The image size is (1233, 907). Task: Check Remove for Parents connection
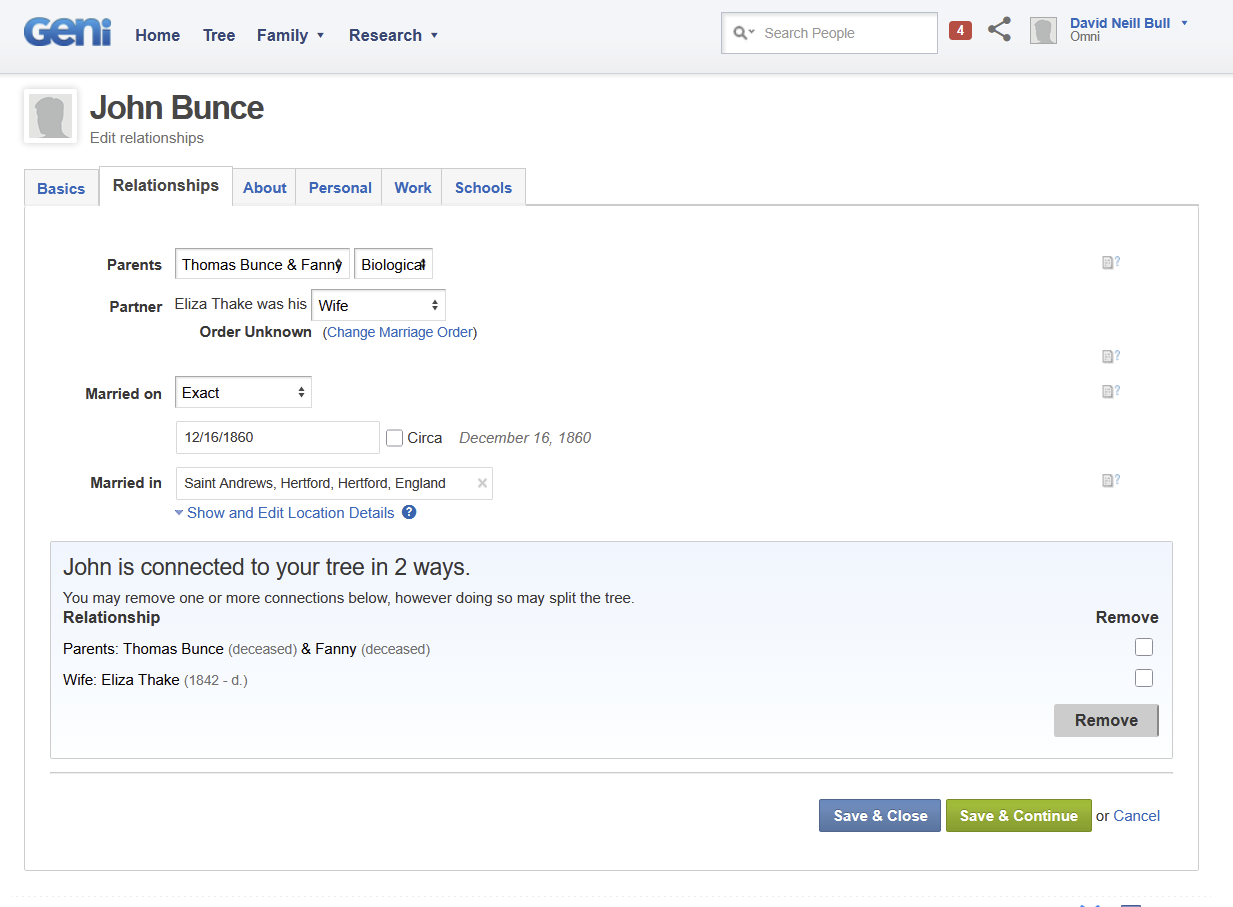pos(1144,647)
